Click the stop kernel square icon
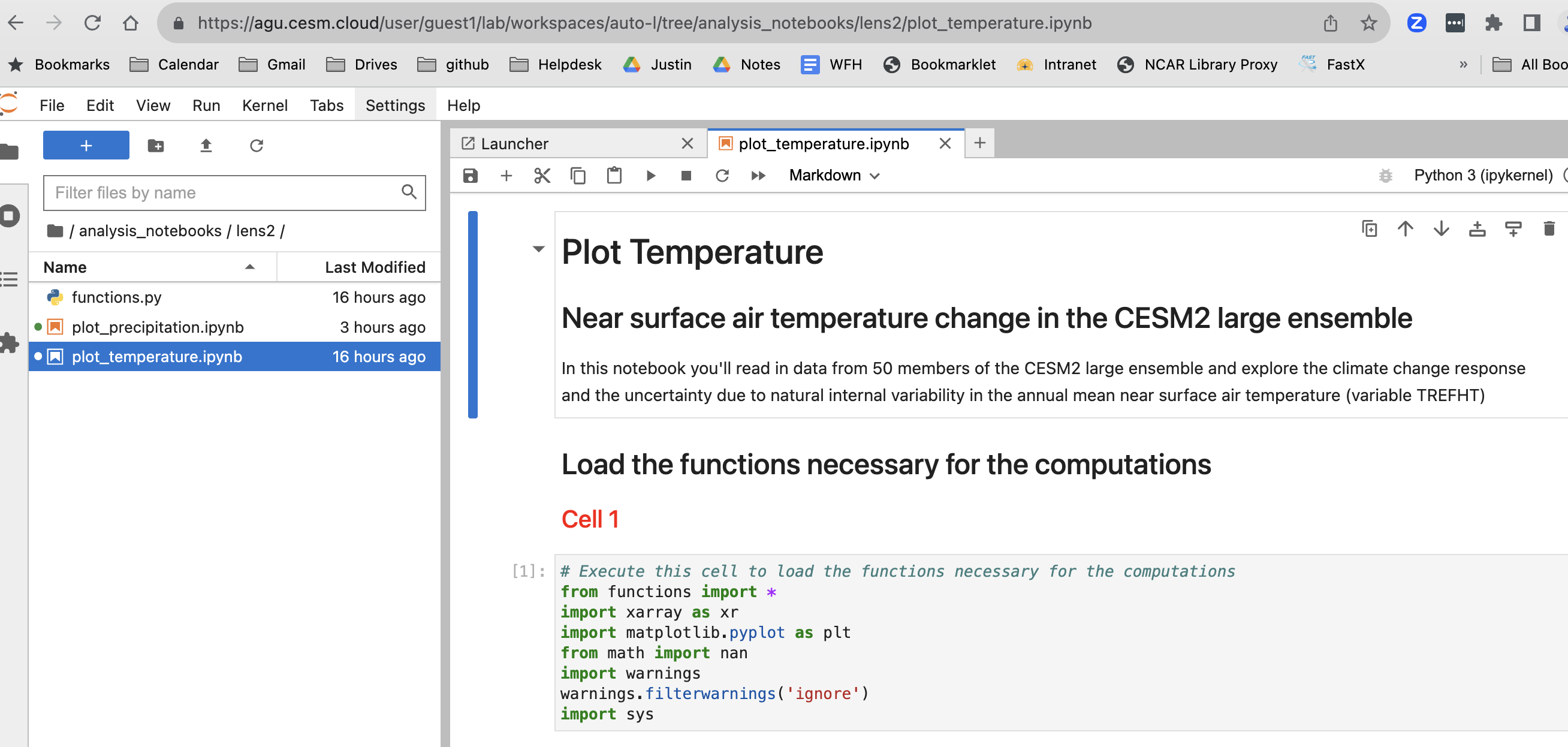This screenshot has height=747, width=1568. (685, 176)
